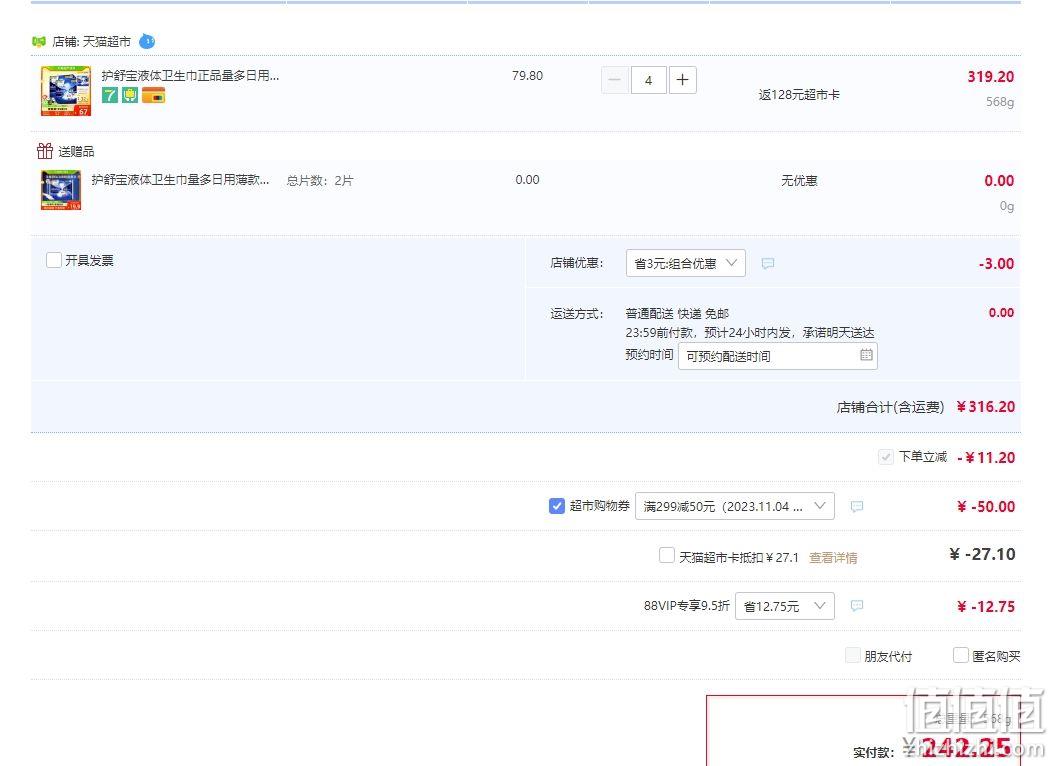Open the product title 护舒宝液体卫生巾正品量多日用
Viewport: 1054px width, 766px height.
pyautogui.click(x=190, y=75)
